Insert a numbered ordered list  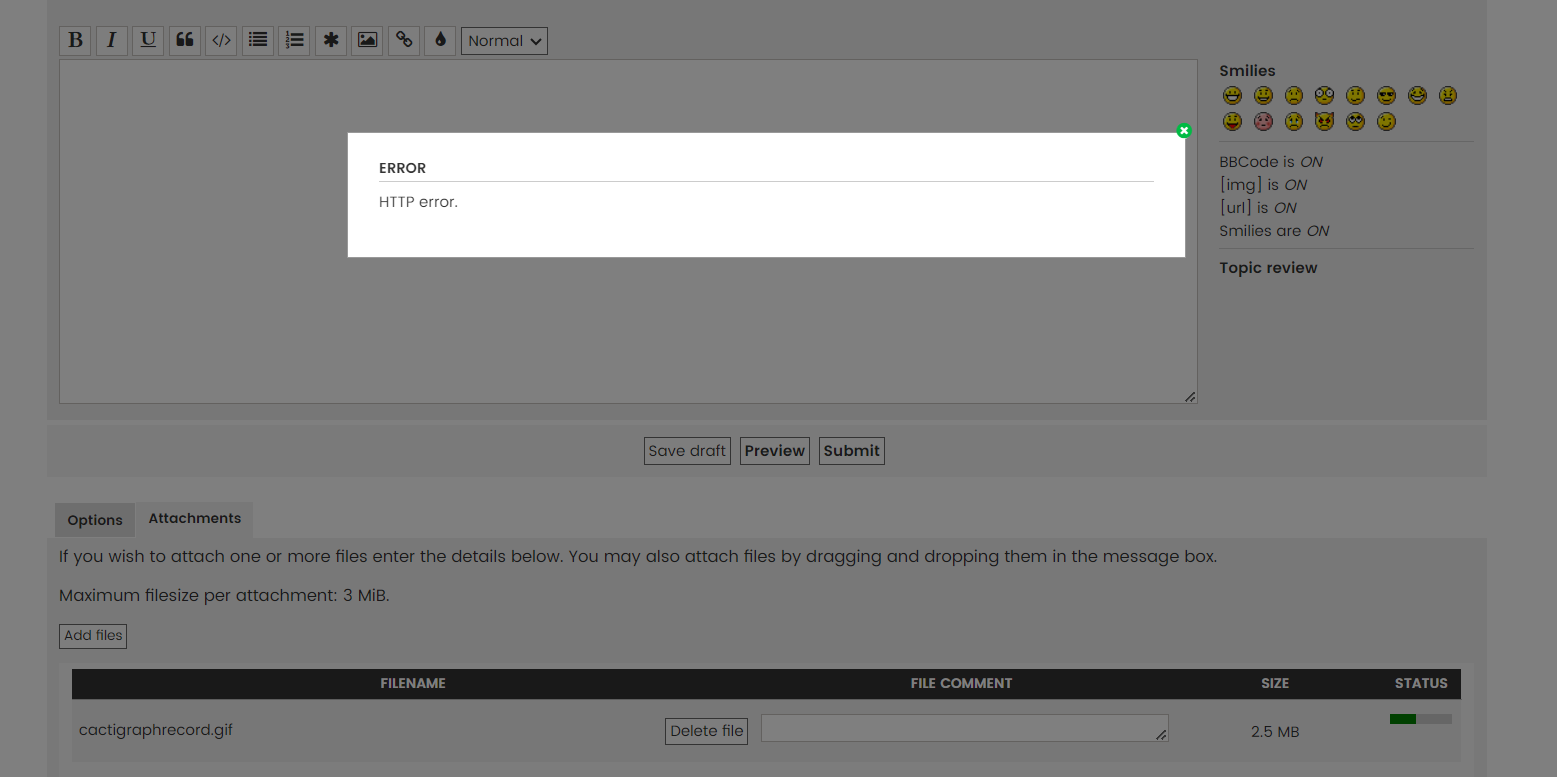coord(294,41)
